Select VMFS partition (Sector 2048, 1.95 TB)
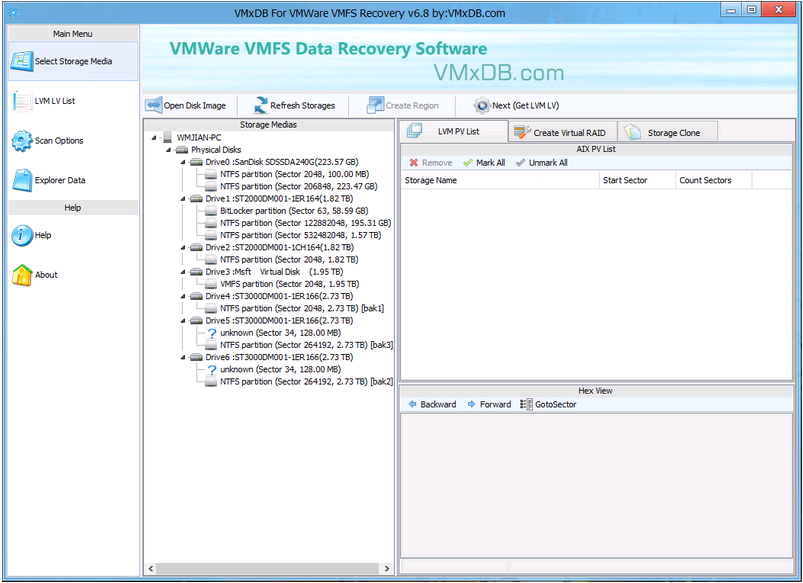Screen dimensions: 803x583 [x=289, y=284]
